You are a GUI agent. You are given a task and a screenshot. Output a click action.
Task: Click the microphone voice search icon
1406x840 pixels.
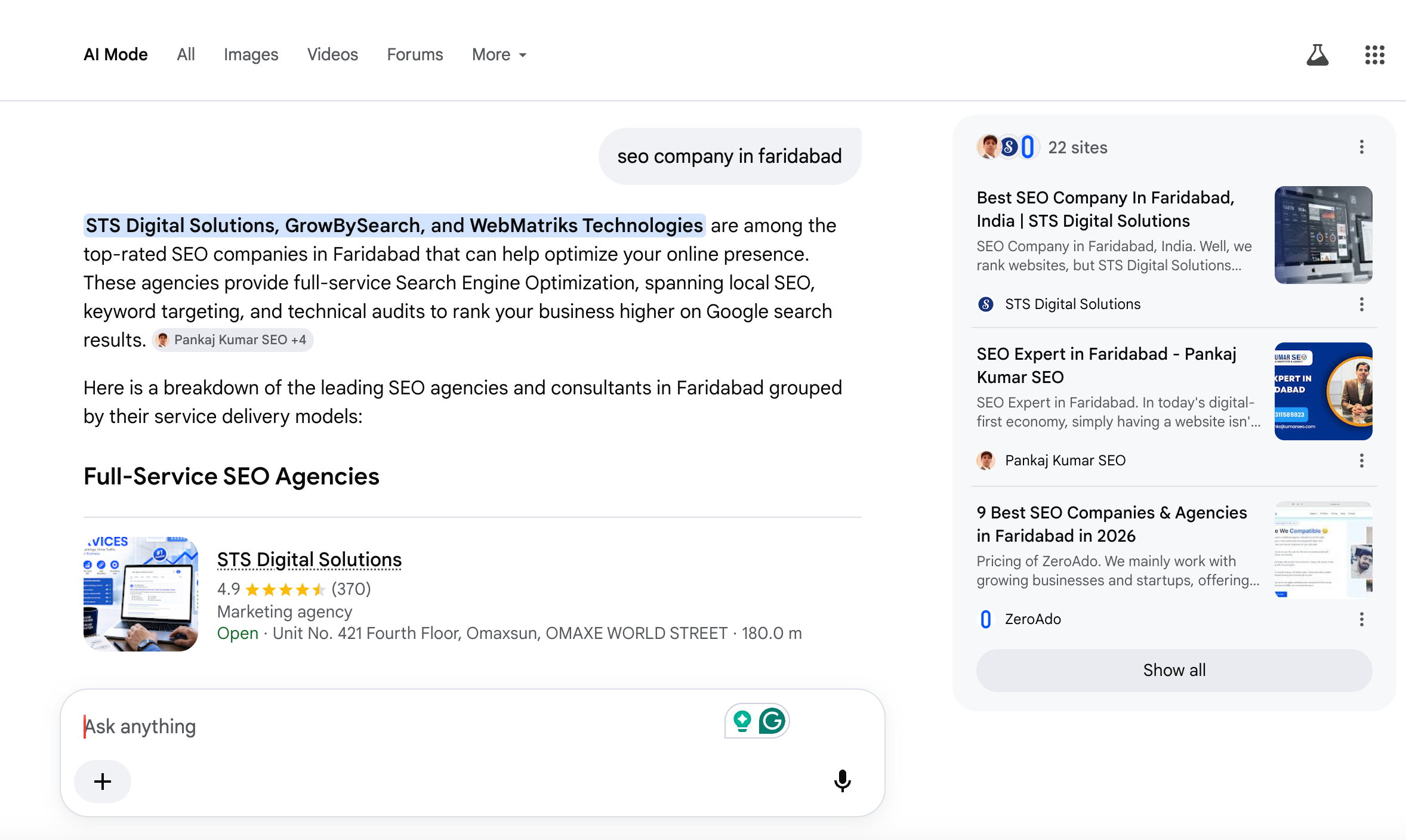click(x=842, y=780)
